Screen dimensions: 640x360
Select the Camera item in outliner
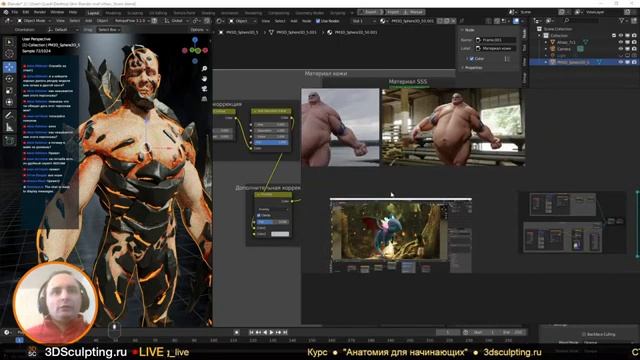tap(564, 49)
